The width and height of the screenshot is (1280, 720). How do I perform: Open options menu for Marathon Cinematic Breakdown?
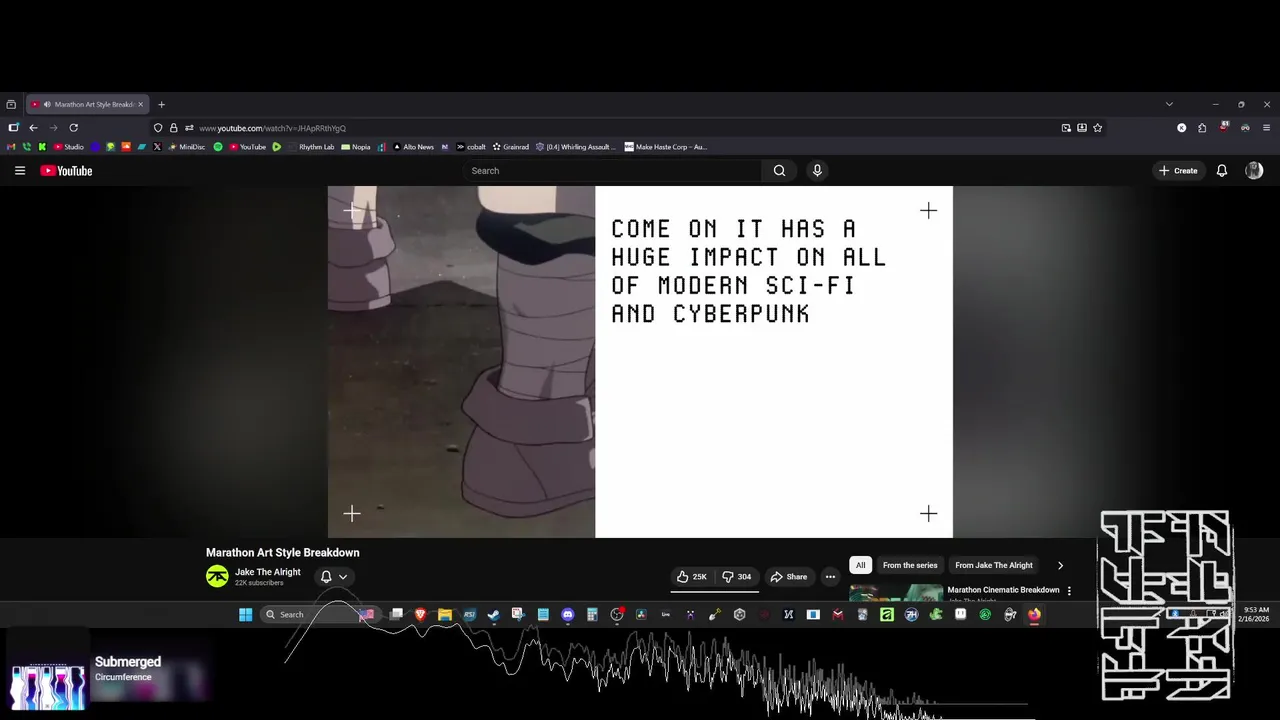click(1069, 591)
